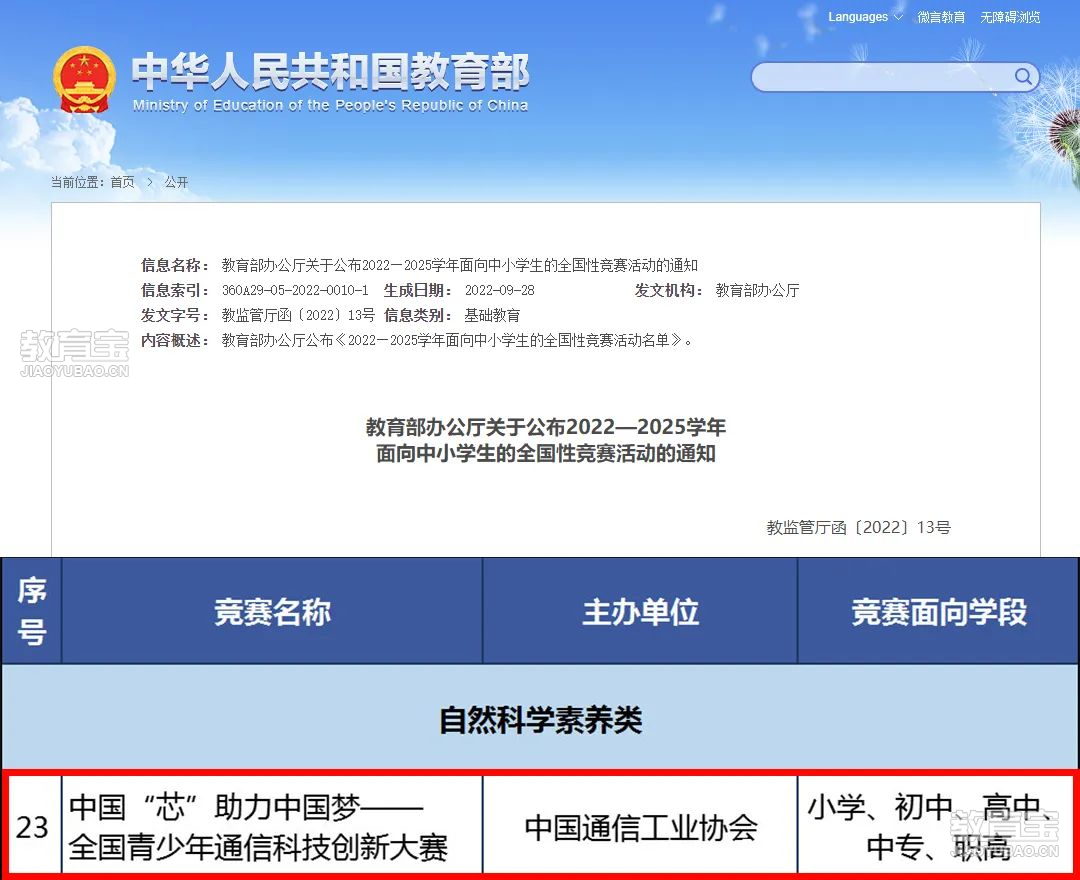This screenshot has width=1080, height=880.
Task: Click the bold article headline
Action: click(x=546, y=440)
